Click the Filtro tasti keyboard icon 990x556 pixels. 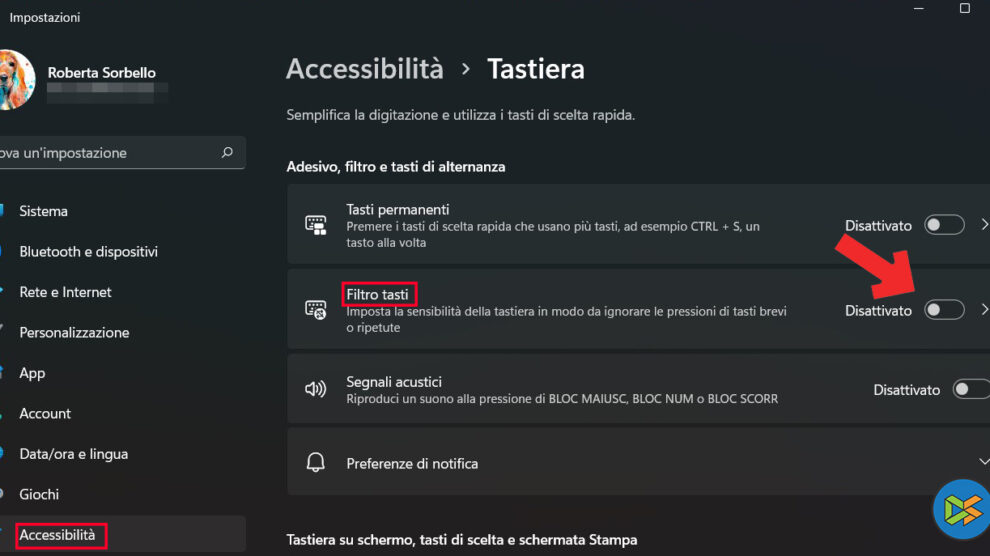316,310
